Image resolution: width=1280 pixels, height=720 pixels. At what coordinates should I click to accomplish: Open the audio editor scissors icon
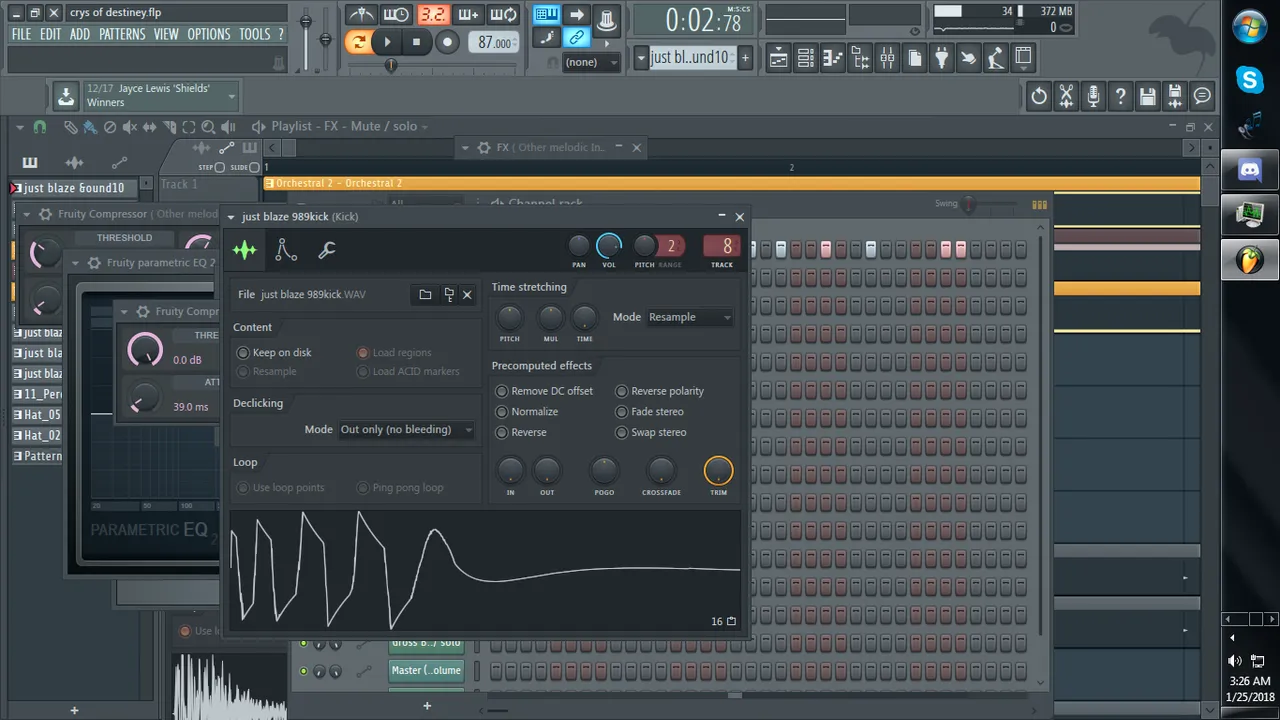[1066, 96]
